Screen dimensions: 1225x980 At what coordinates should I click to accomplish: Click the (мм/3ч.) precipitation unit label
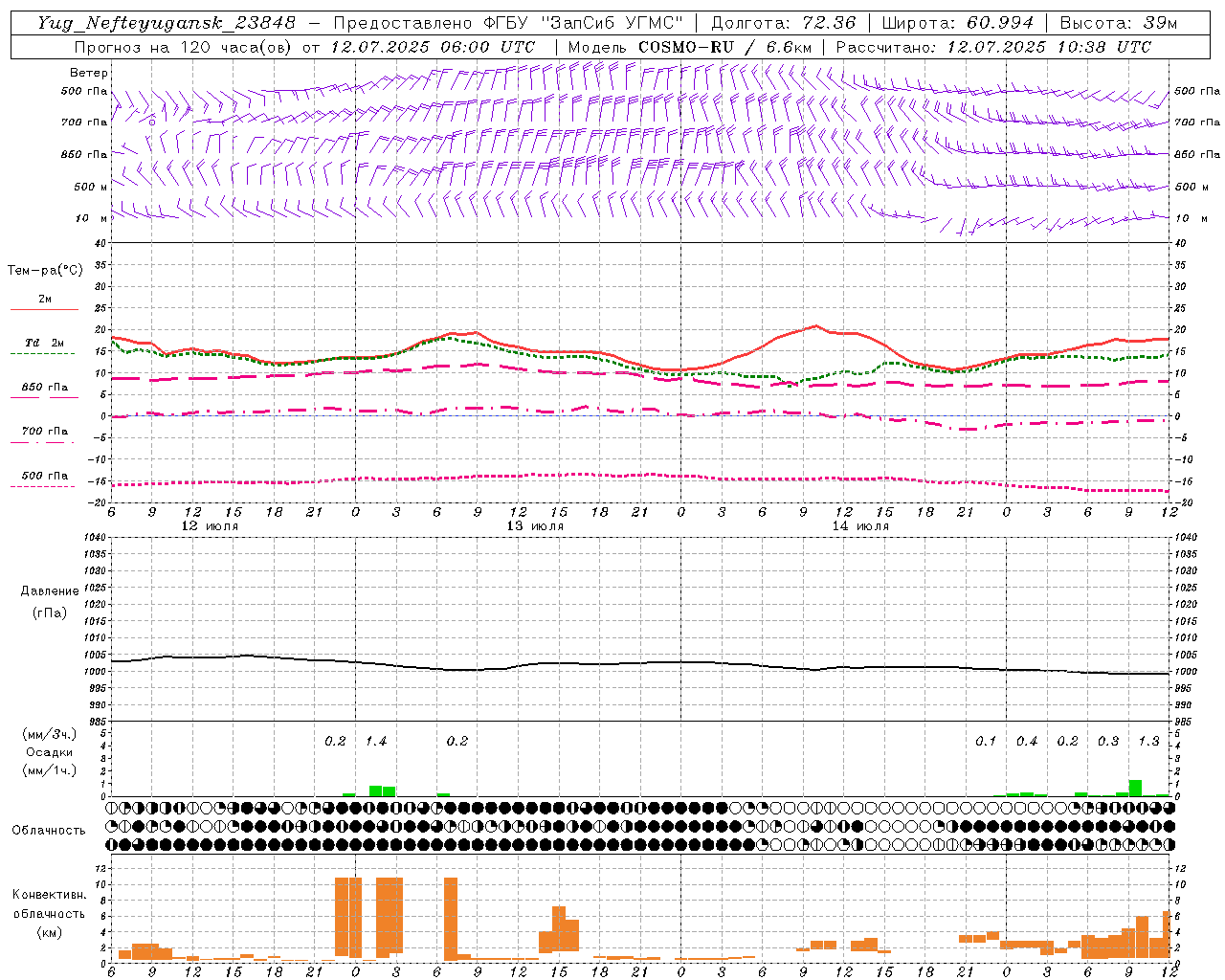point(50,734)
